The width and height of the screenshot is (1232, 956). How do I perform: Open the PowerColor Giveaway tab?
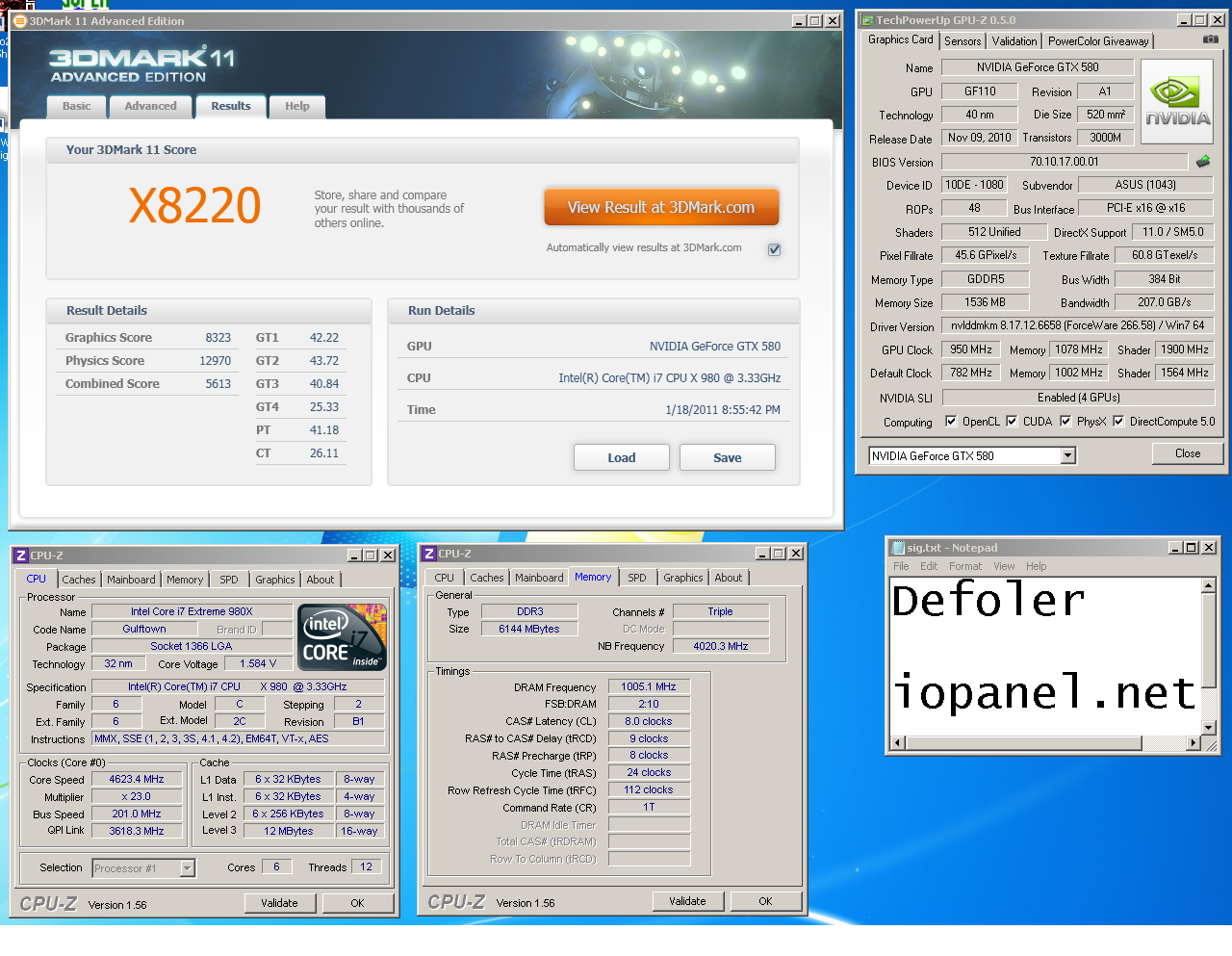1098,41
